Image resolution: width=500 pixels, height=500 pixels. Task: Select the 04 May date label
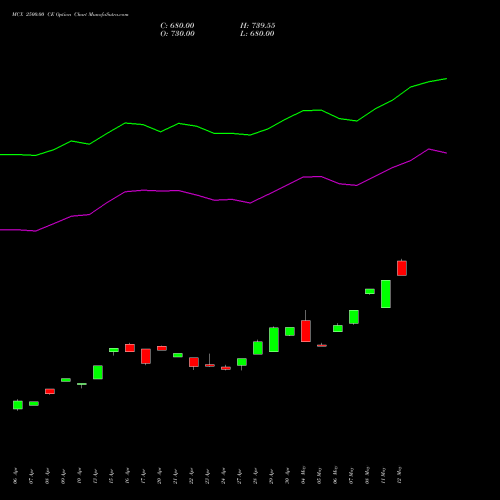(x=303, y=475)
